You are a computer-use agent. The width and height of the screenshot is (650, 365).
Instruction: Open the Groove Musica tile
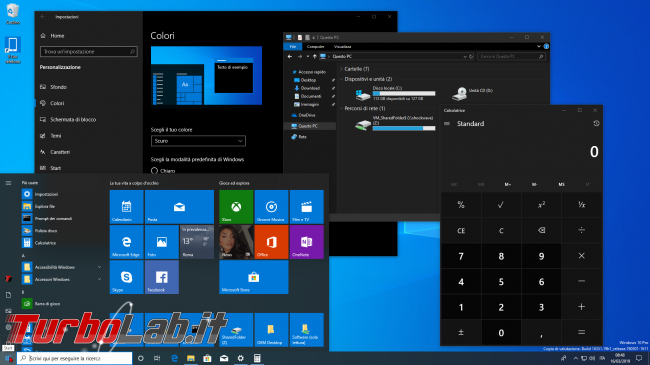271,207
